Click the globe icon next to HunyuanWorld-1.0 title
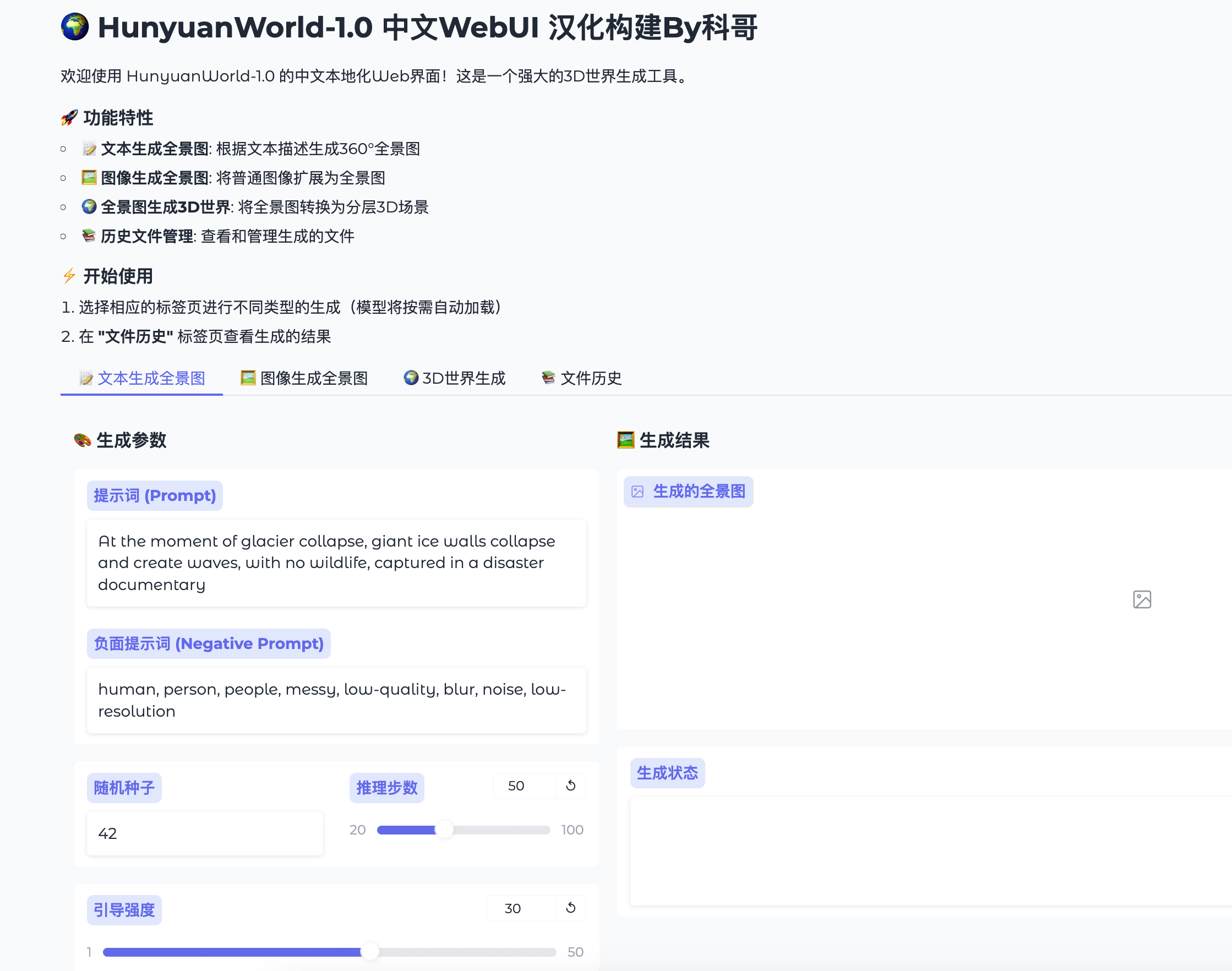The image size is (1232, 971). tap(75, 27)
